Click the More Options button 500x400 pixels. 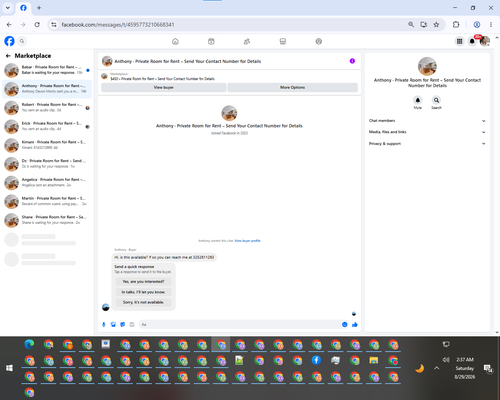pyautogui.click(x=293, y=87)
